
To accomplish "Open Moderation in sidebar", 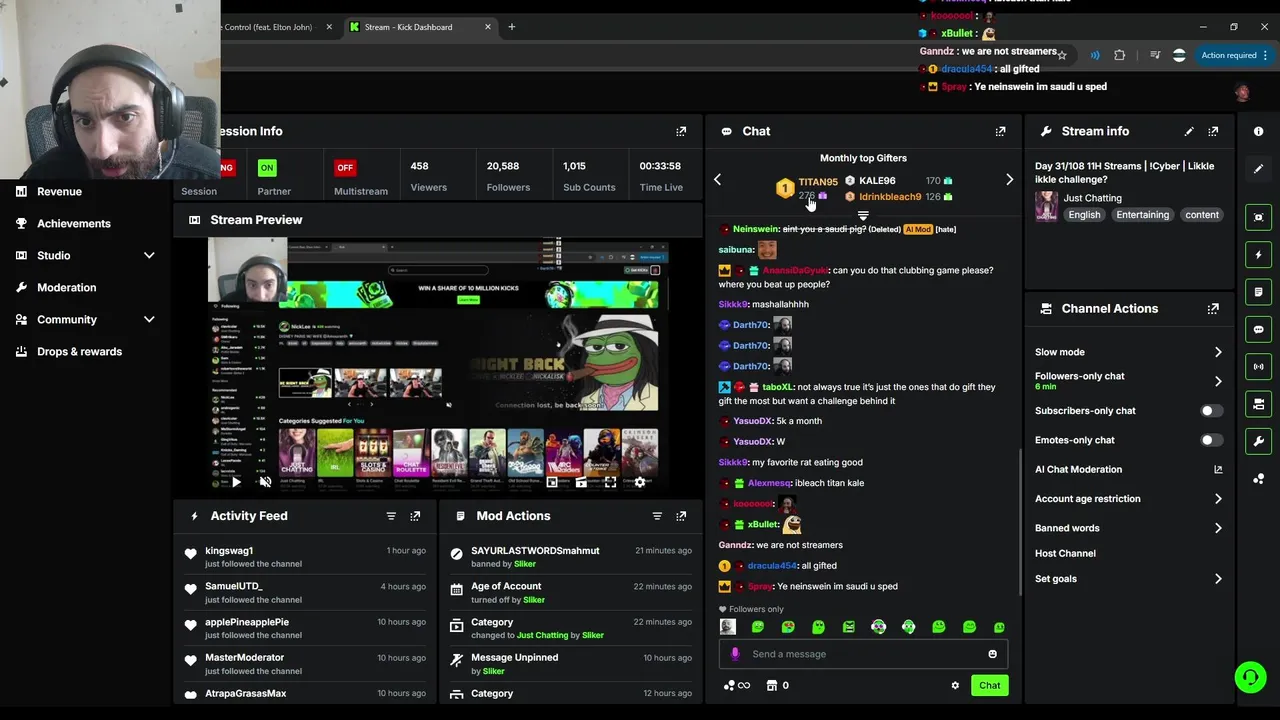I will (x=66, y=287).
